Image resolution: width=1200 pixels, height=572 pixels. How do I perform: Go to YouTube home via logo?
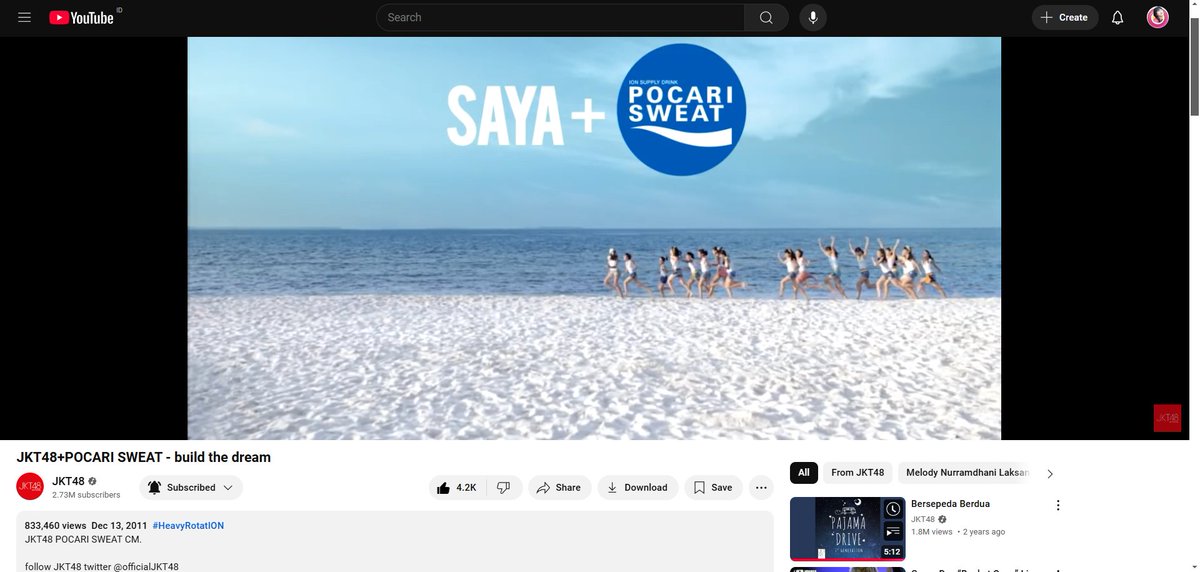pyautogui.click(x=82, y=18)
